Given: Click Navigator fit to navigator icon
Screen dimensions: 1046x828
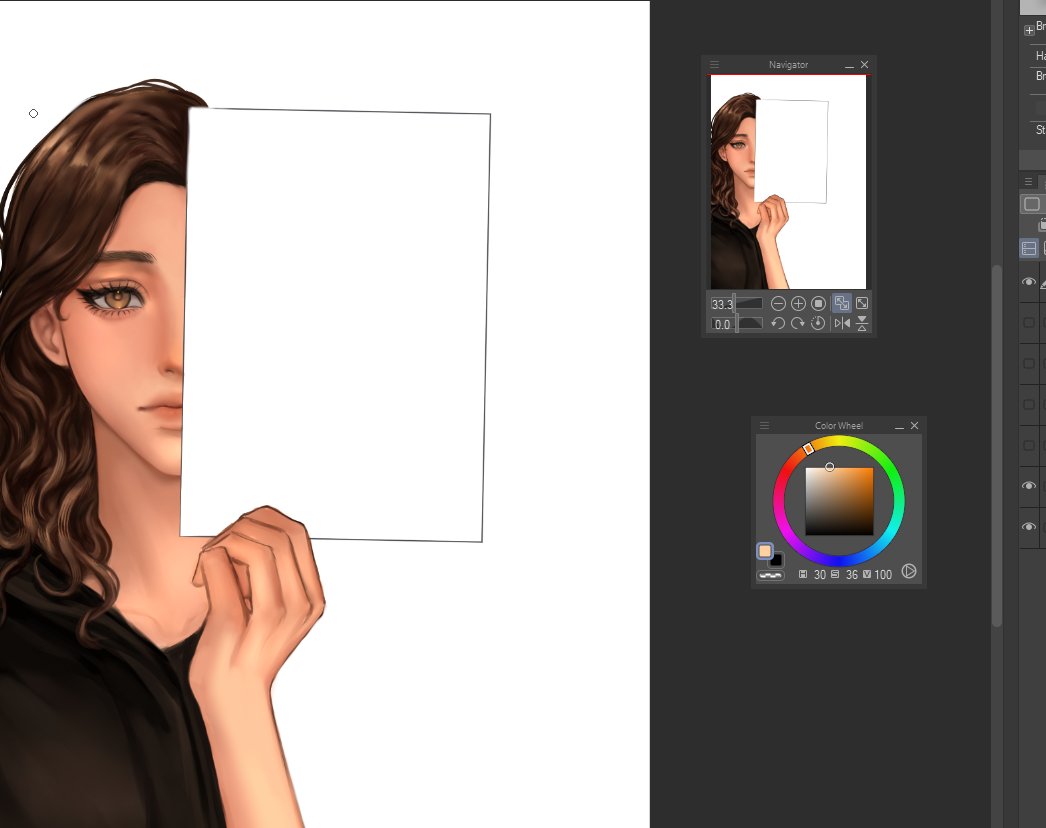Looking at the screenshot, I should tap(862, 303).
